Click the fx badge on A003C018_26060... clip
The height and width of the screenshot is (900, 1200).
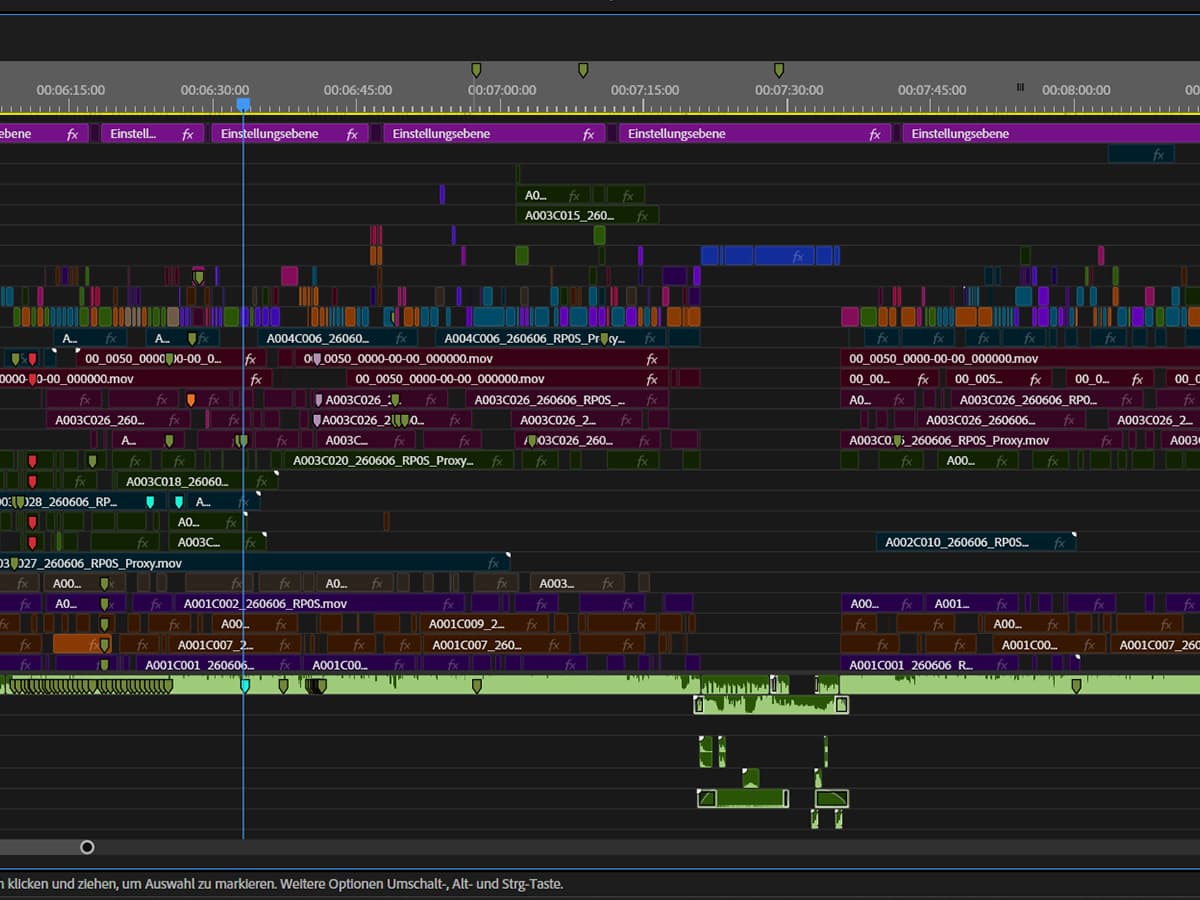coord(261,482)
